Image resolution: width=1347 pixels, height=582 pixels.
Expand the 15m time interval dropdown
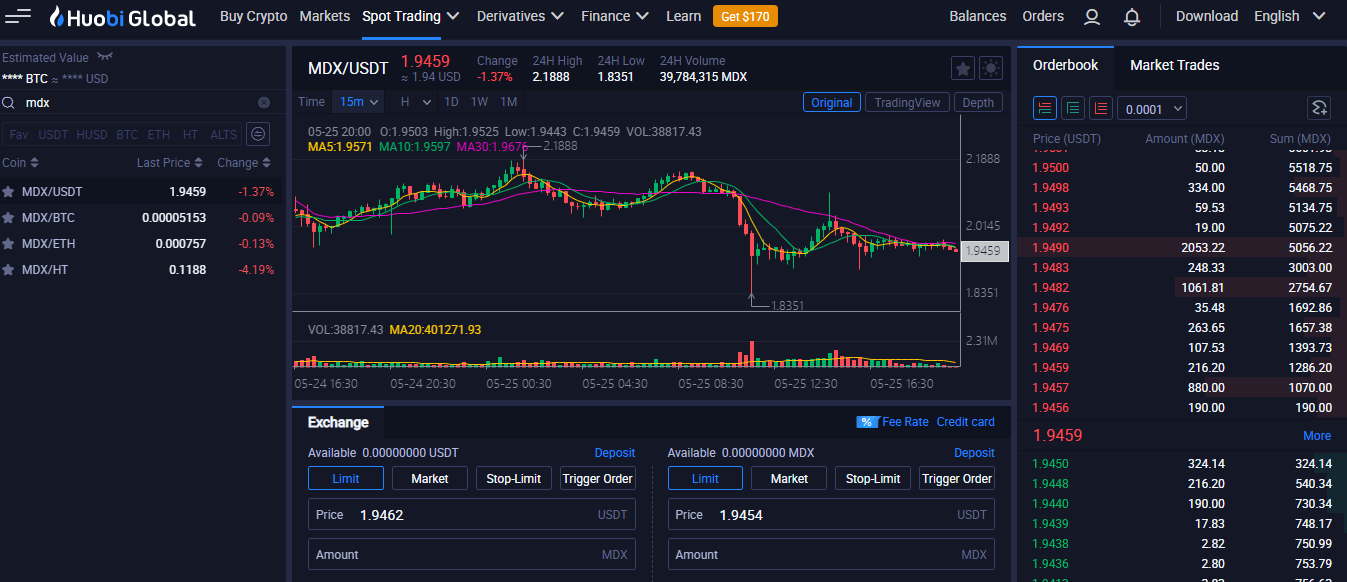pos(360,102)
